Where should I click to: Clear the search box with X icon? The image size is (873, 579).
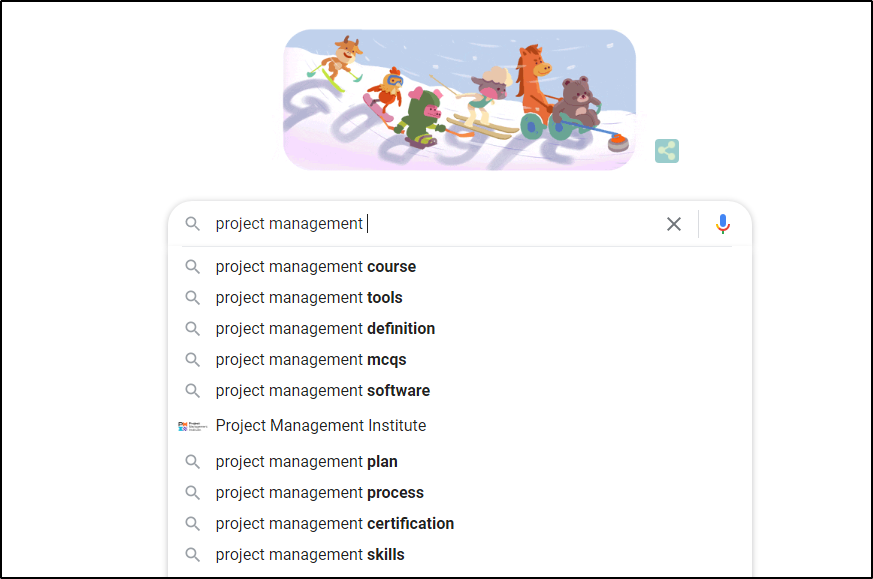pyautogui.click(x=674, y=224)
